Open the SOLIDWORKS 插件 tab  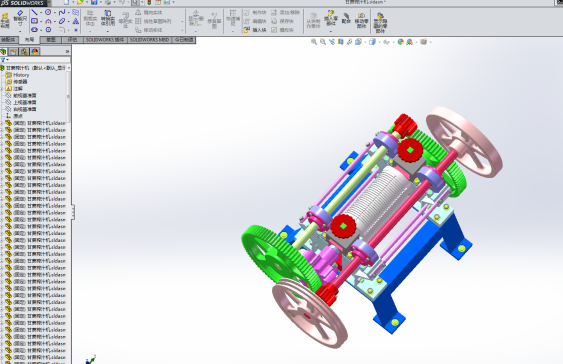point(105,40)
